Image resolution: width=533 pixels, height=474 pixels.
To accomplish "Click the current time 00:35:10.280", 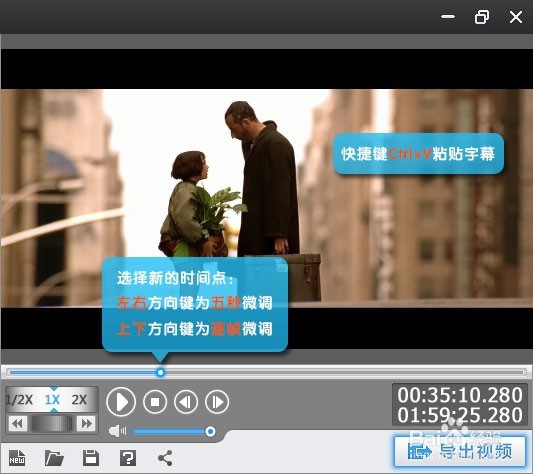I will point(460,395).
